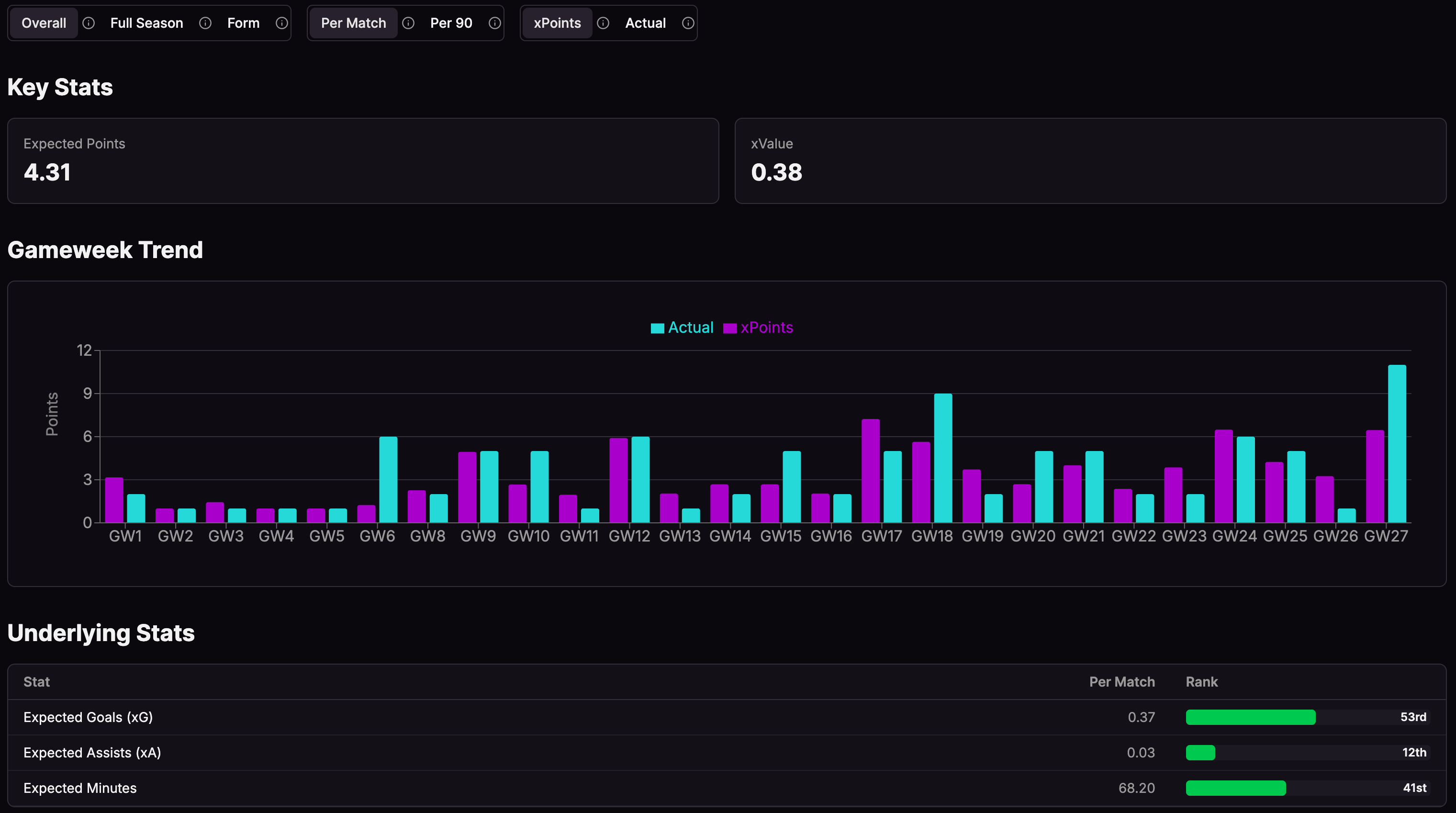Click the Expected Points stat card
Image resolution: width=1456 pixels, height=813 pixels.
coord(362,160)
